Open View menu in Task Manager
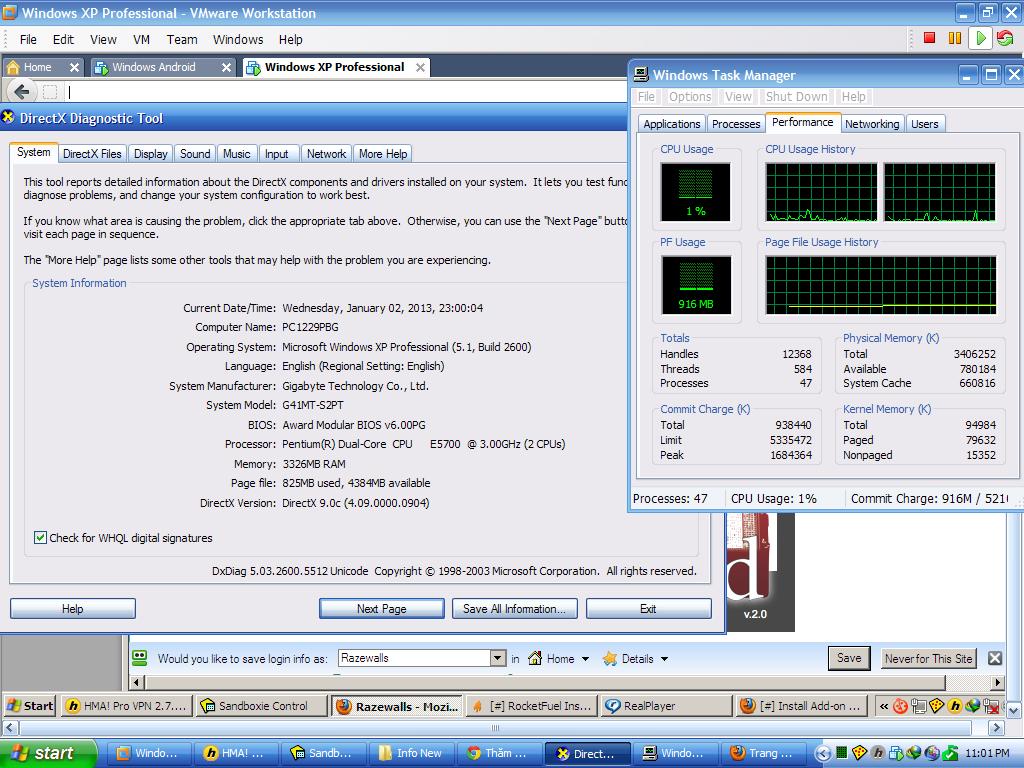1024x768 pixels. (x=738, y=97)
